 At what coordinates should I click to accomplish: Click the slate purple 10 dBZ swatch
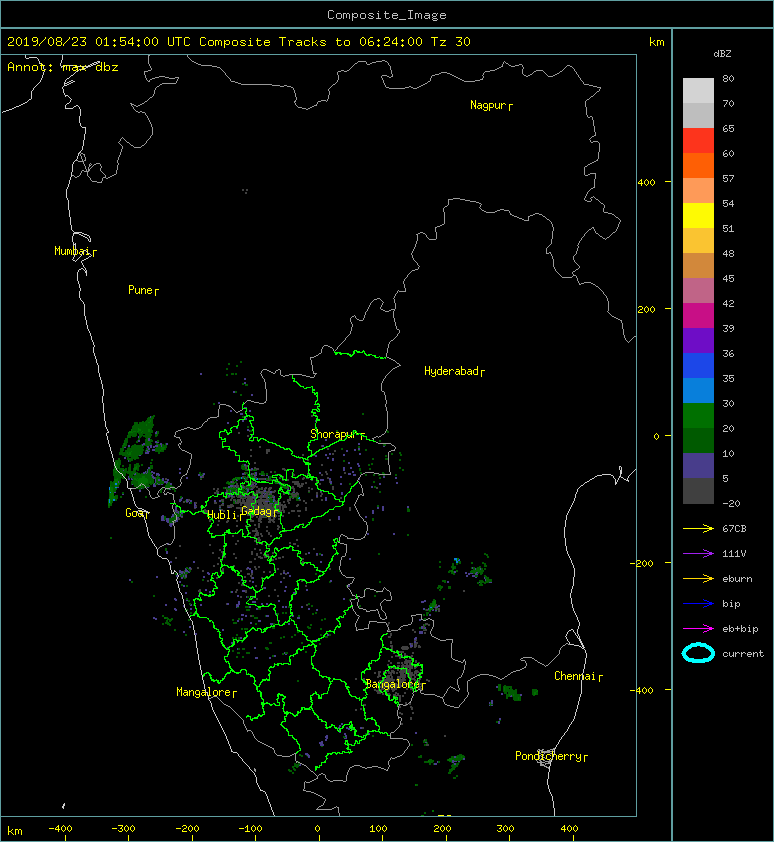tap(698, 465)
